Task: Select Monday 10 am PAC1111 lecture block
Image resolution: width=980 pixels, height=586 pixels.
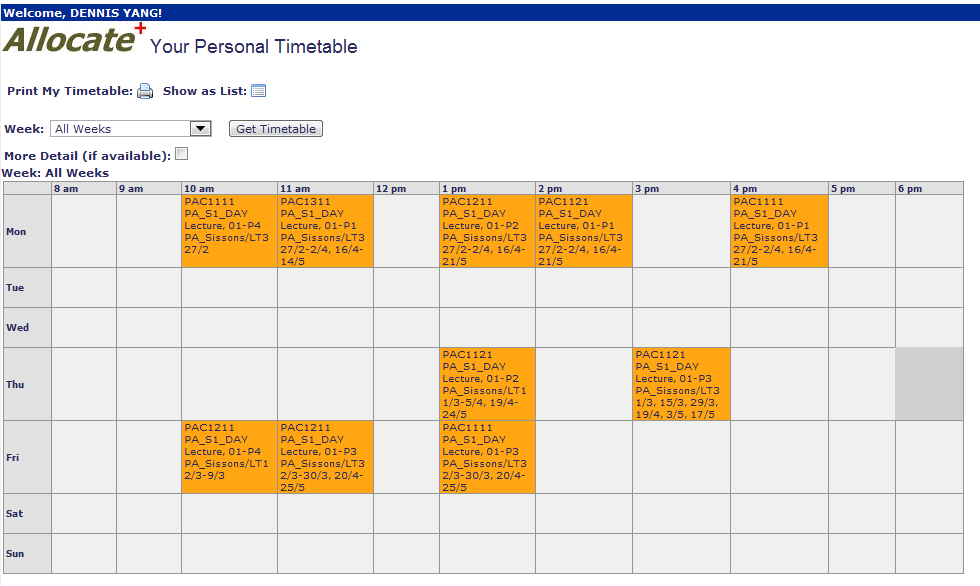Action: (229, 231)
